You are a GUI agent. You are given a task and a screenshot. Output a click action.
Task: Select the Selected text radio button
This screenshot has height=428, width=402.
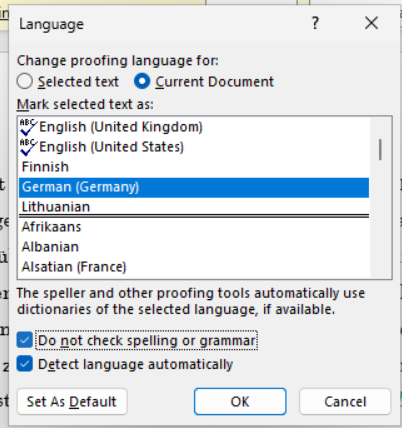25,81
